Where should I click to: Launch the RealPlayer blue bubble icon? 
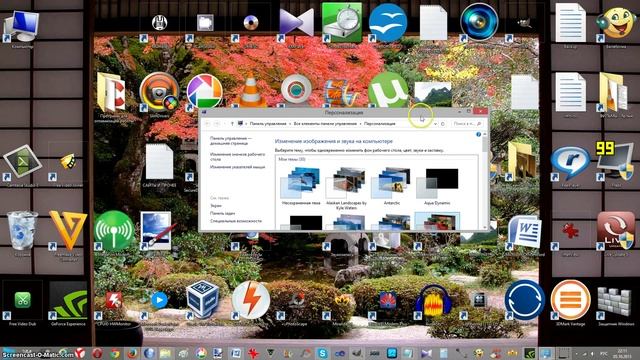tap(570, 163)
